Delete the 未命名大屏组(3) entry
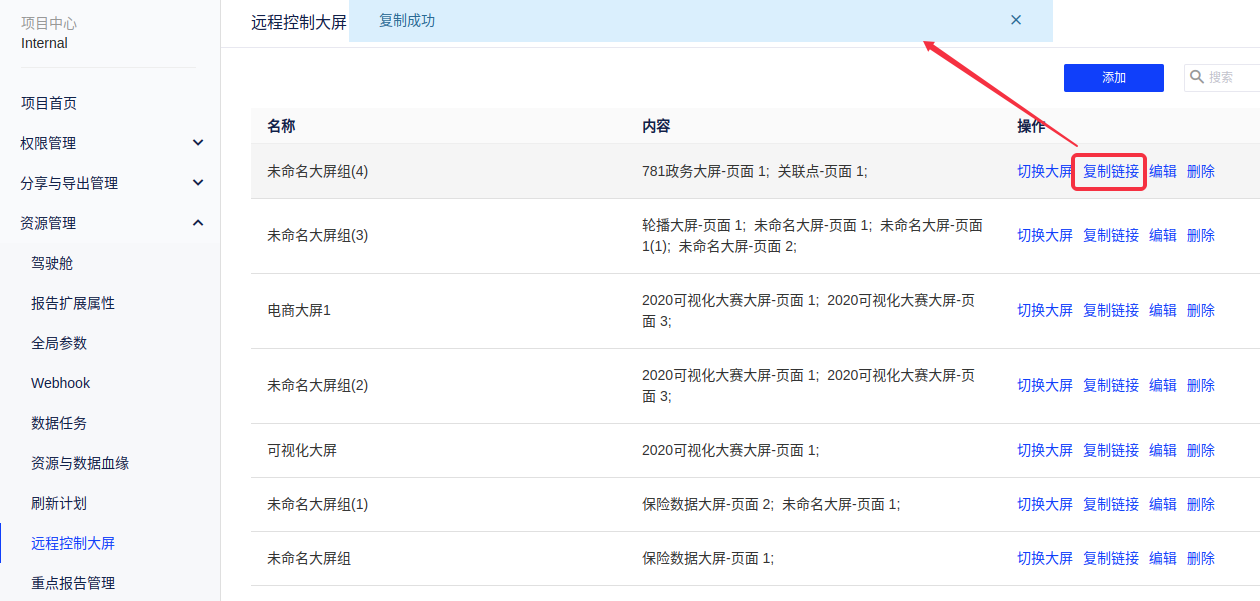 (x=1200, y=235)
